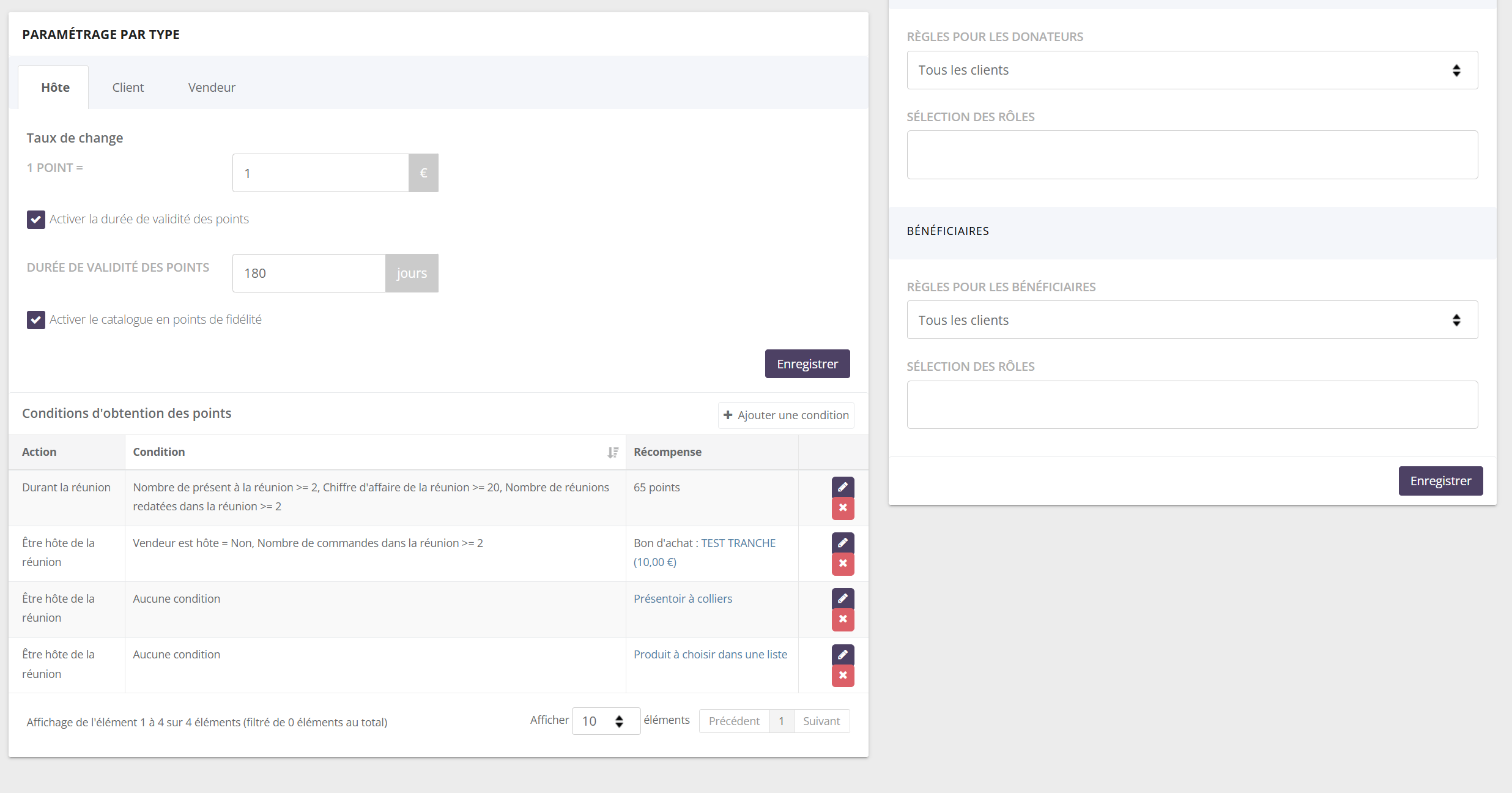Click Enregistrer in the Bénéficiaires panel
This screenshot has height=793, width=1512.
[x=1440, y=481]
